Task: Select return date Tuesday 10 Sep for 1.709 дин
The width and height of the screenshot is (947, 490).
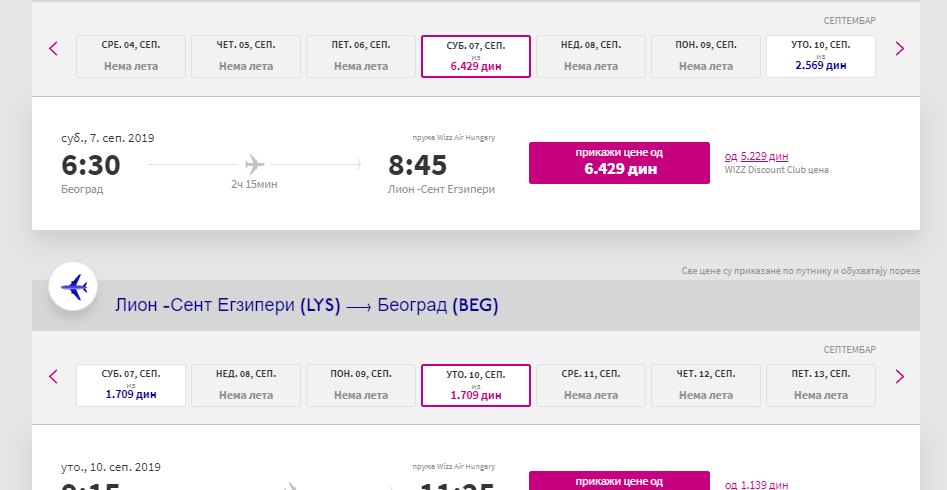Action: tap(476, 385)
